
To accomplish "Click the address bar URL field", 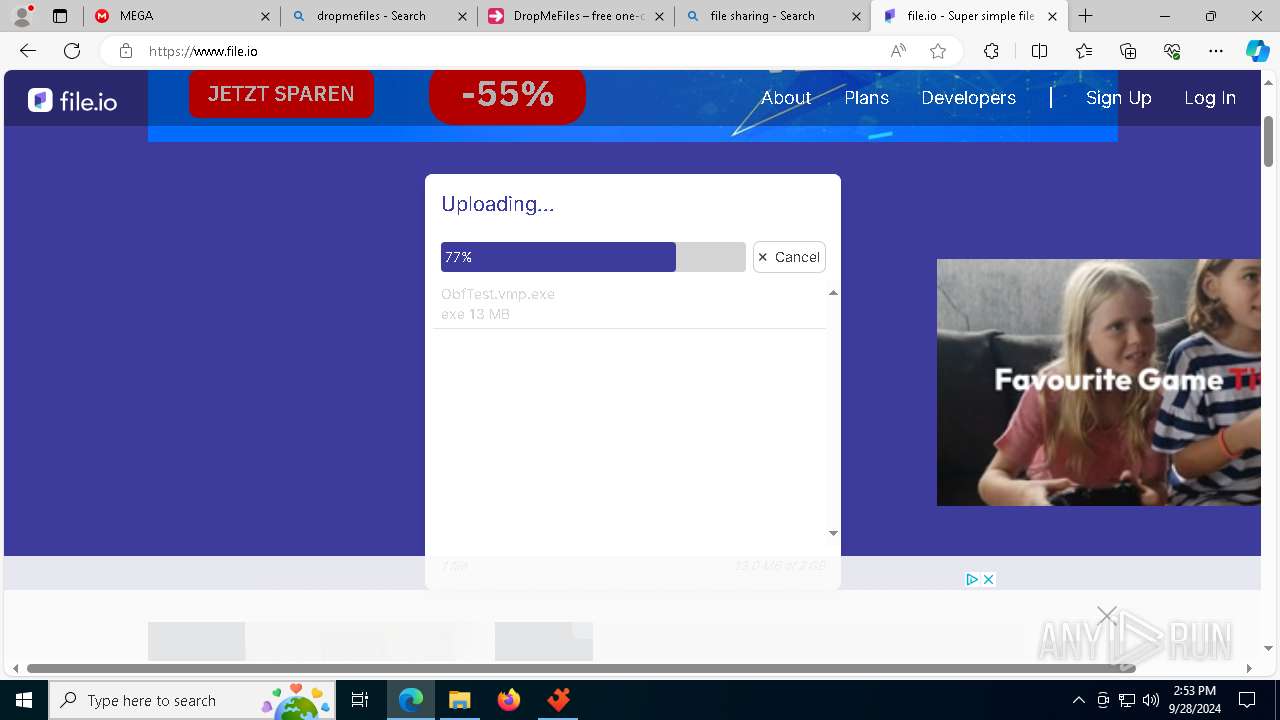I will click(510, 51).
